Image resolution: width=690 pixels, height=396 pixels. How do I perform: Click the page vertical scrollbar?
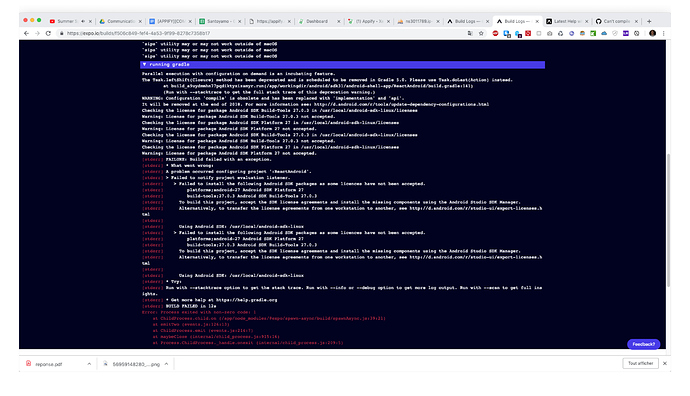(x=668, y=220)
